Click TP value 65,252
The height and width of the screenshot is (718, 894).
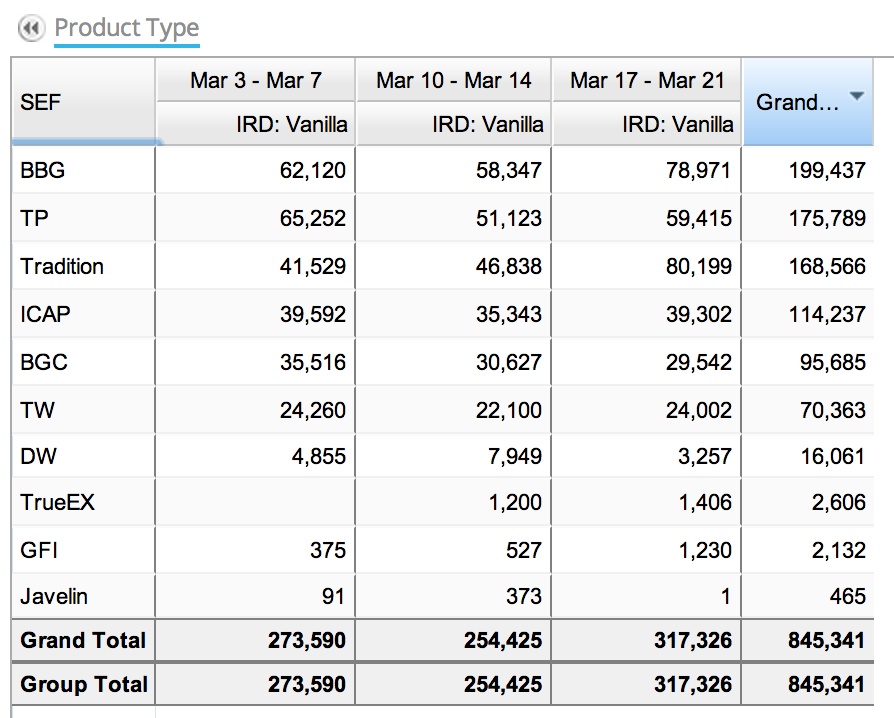[x=312, y=218]
